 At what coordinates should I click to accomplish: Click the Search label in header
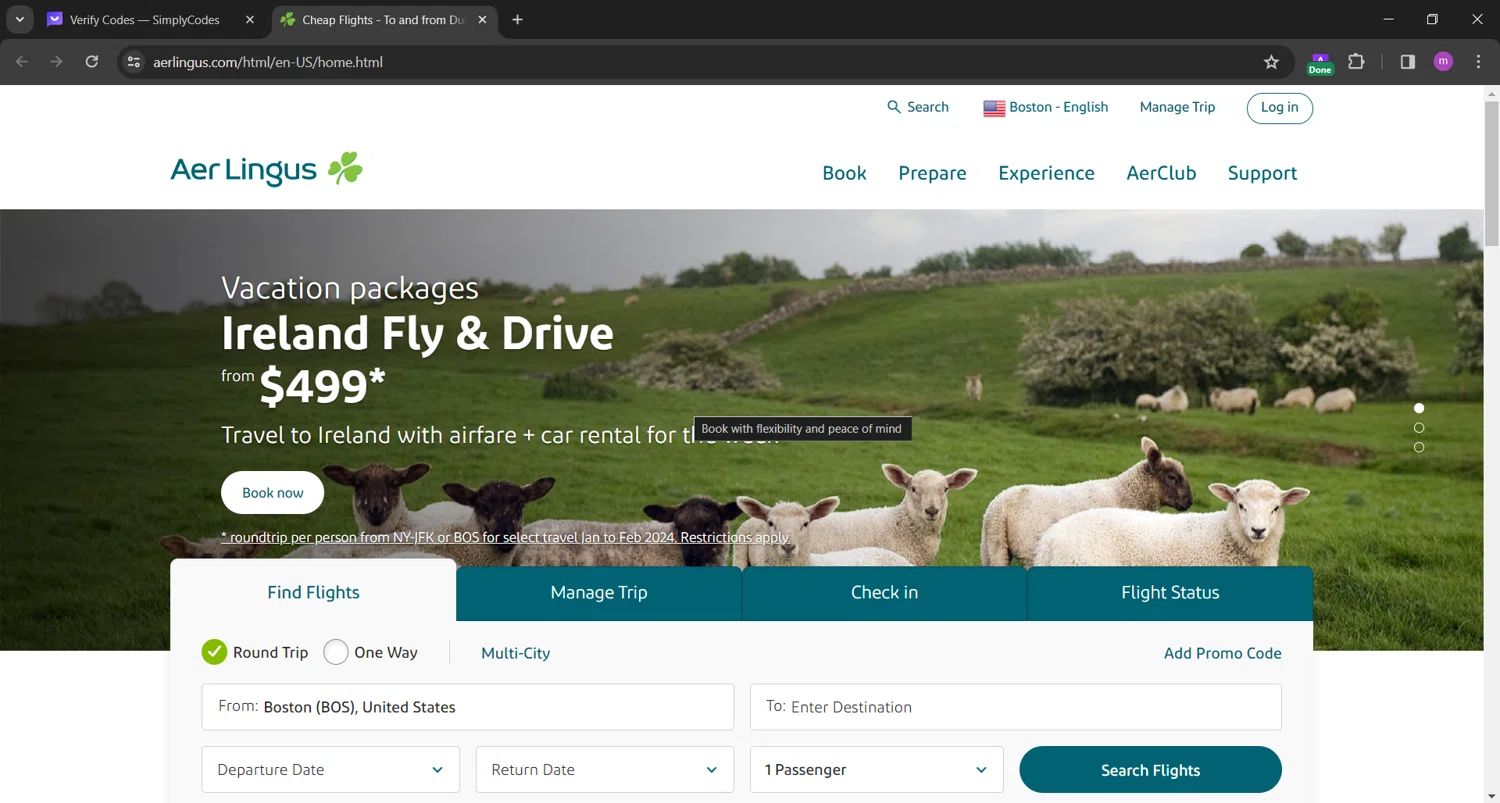click(928, 107)
